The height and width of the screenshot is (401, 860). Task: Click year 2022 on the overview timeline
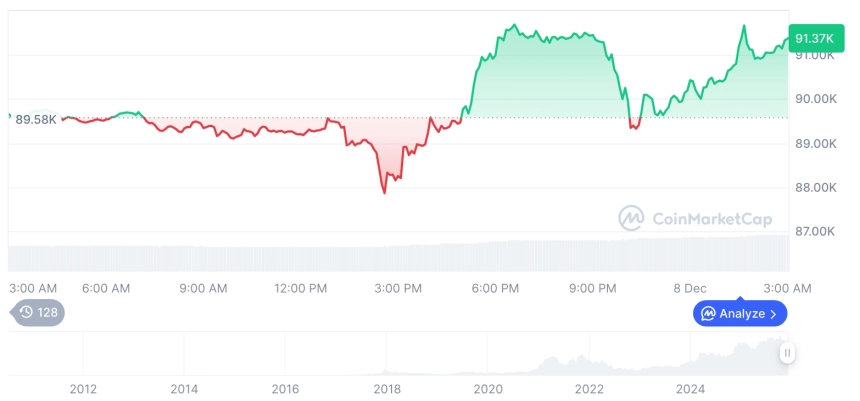tap(590, 388)
